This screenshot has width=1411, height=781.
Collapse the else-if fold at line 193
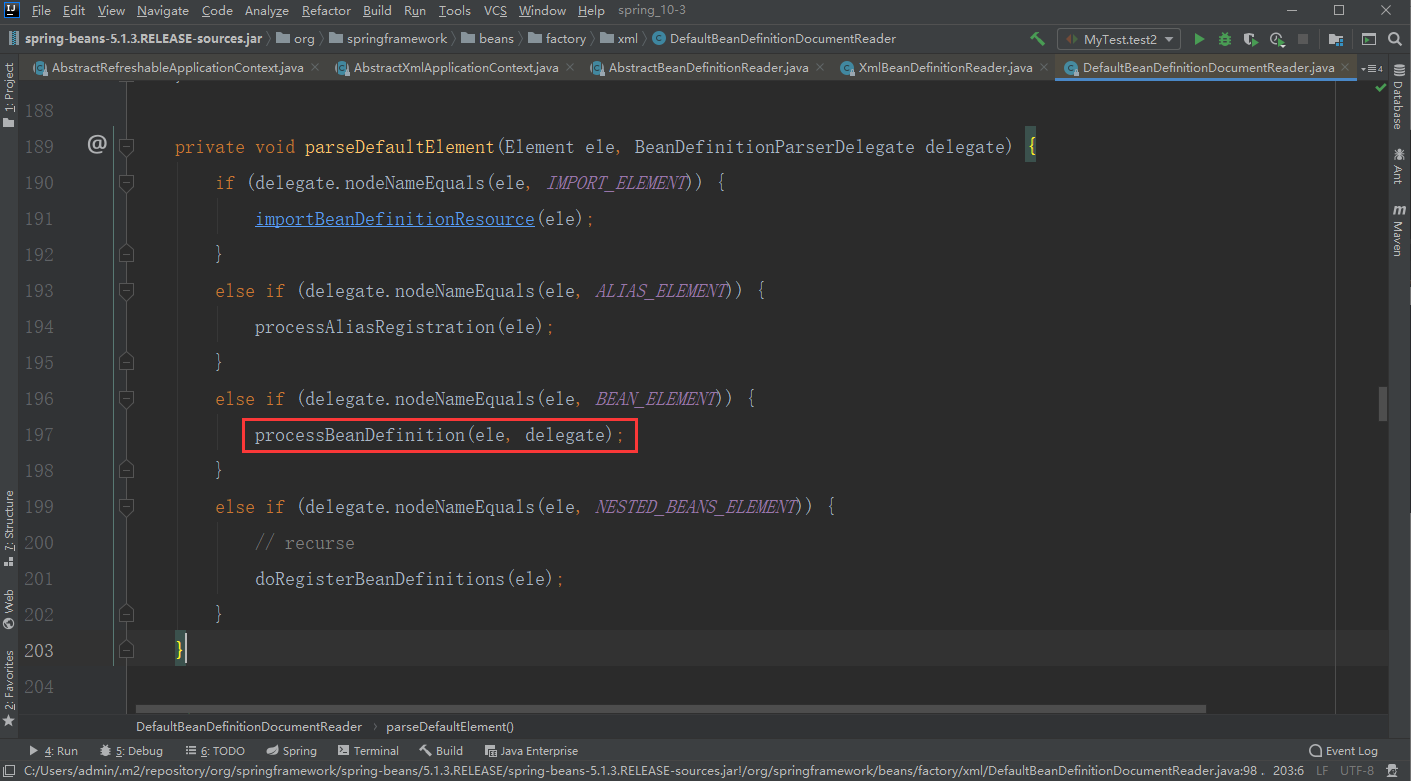pos(126,291)
